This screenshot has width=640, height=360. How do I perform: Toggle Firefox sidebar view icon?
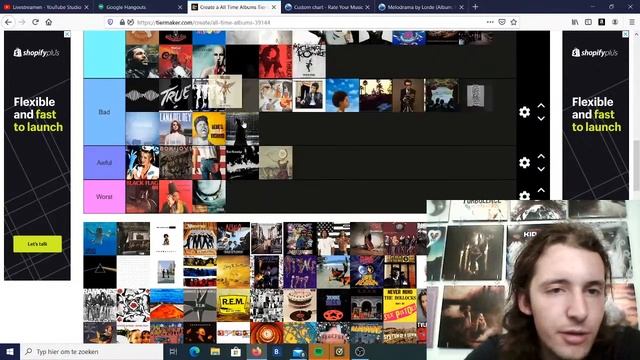point(588,22)
